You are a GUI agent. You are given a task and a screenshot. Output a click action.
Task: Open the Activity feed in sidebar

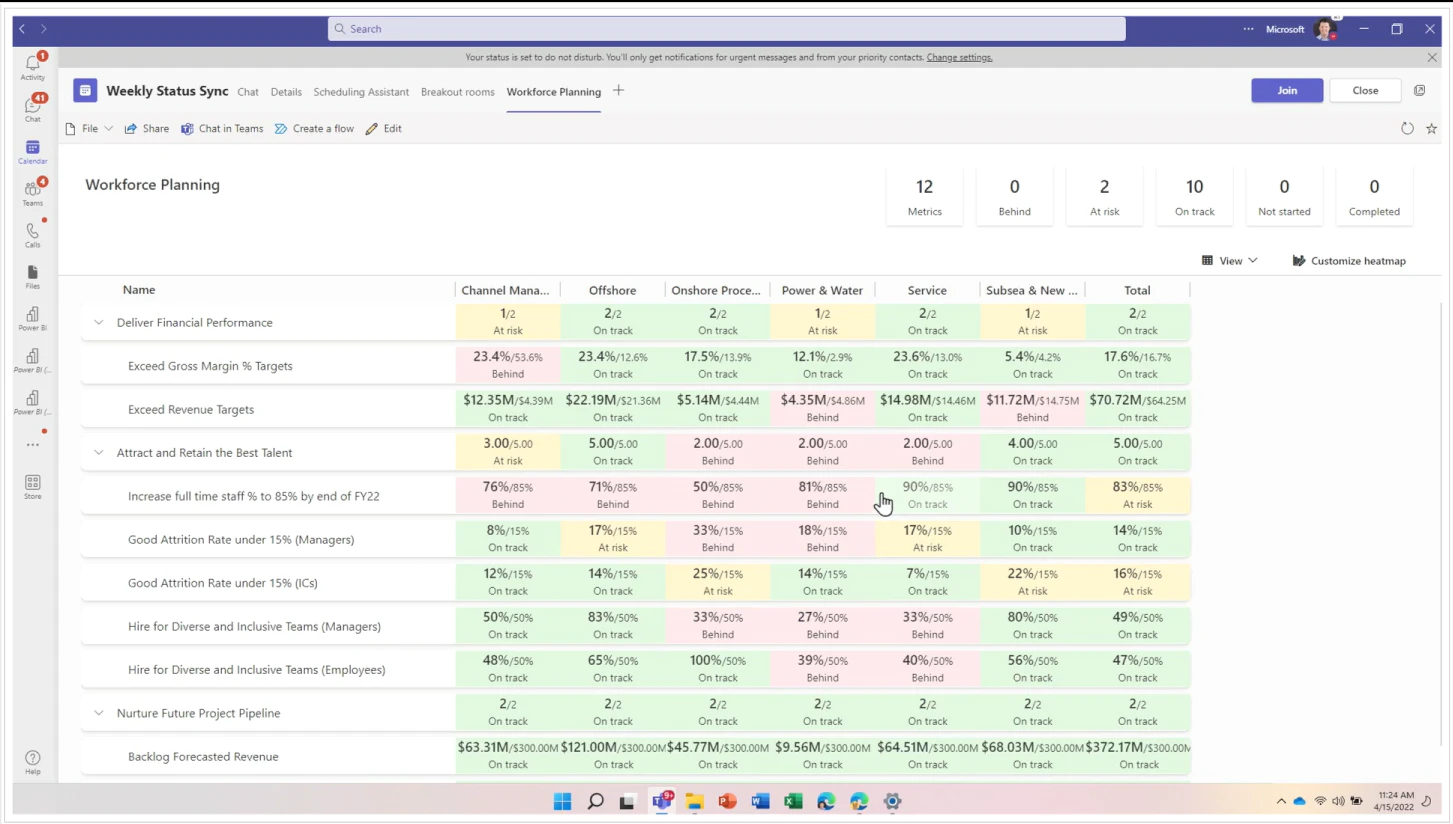(33, 66)
